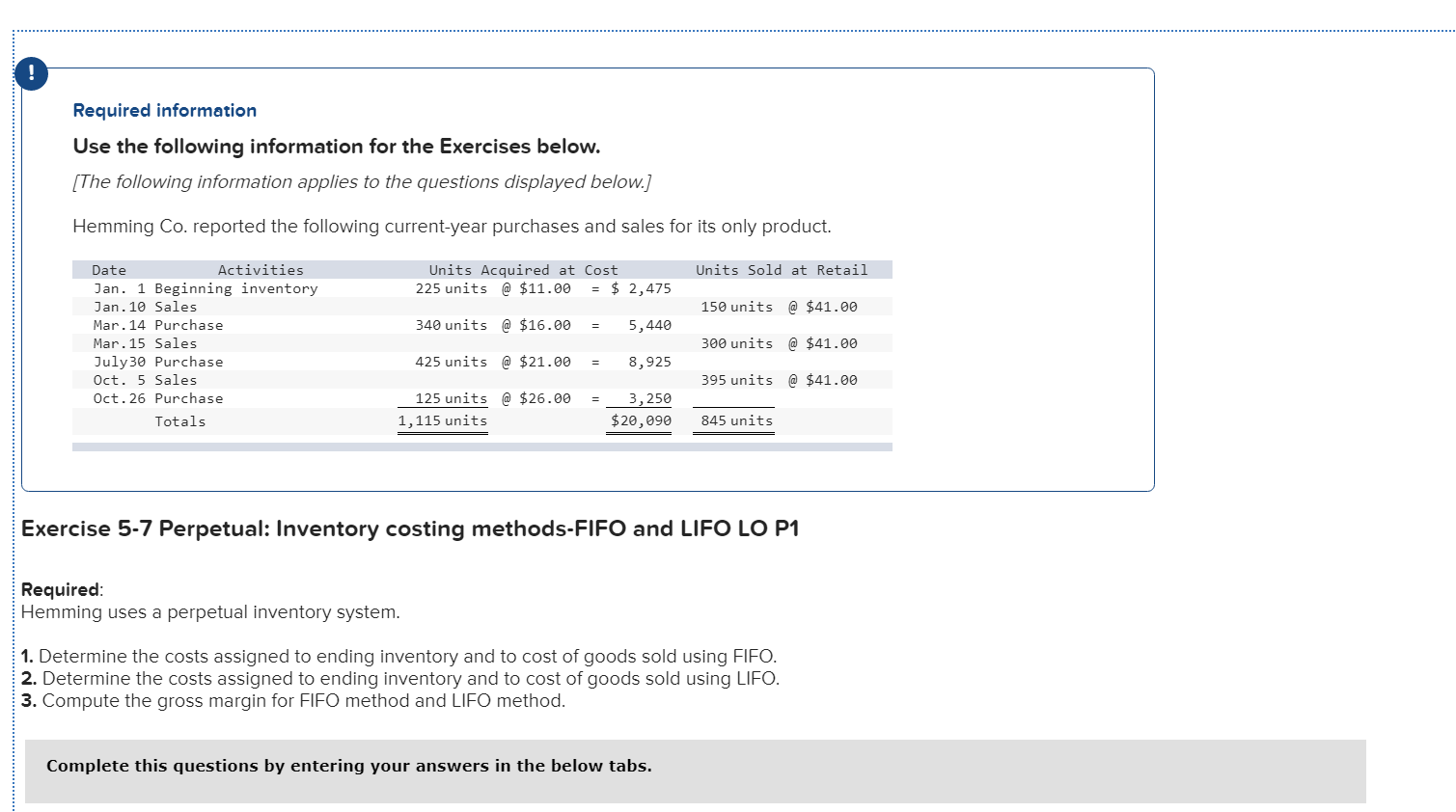Click the Activities column header

tap(261, 269)
